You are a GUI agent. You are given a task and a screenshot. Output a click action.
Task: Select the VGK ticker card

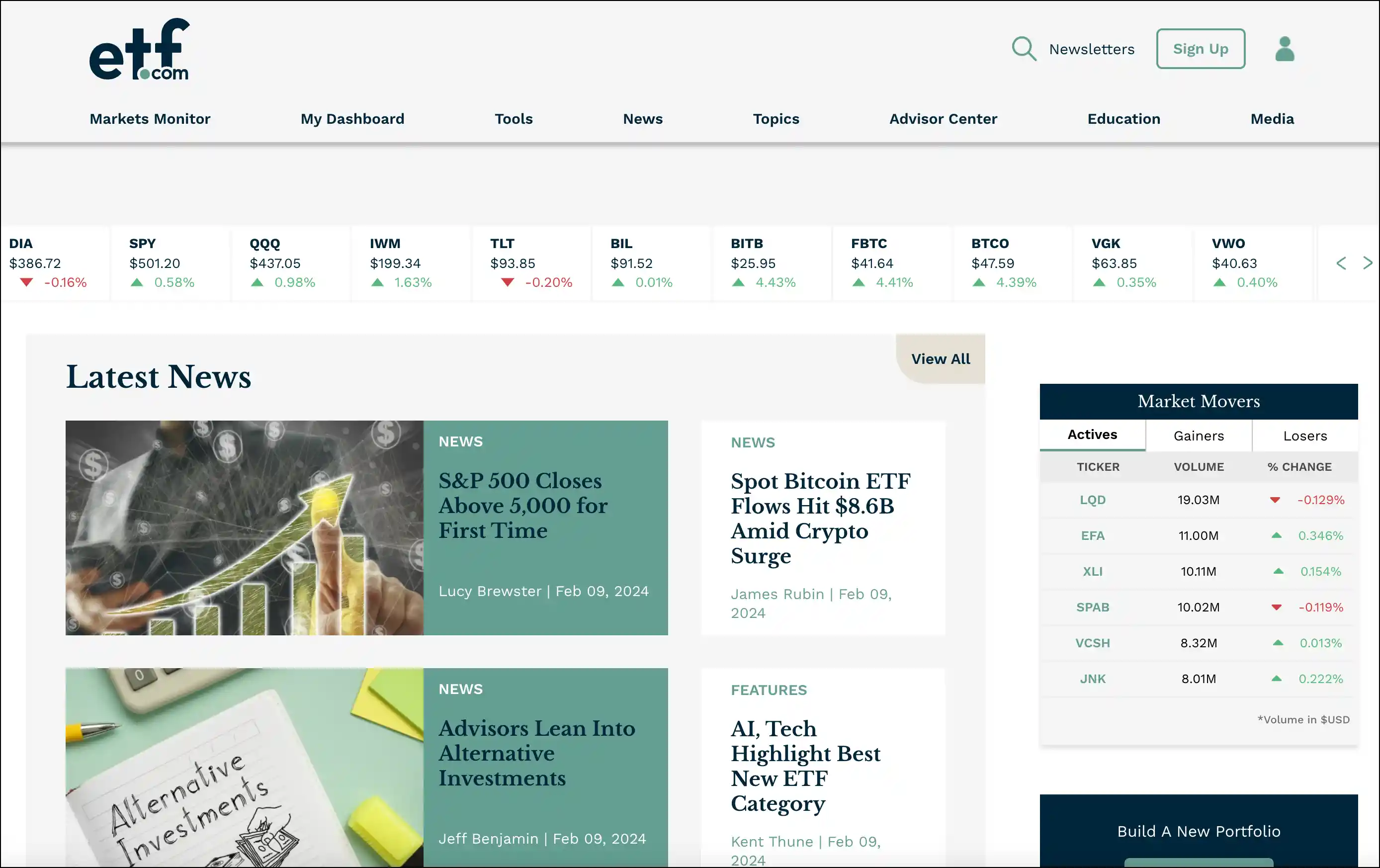1133,263
